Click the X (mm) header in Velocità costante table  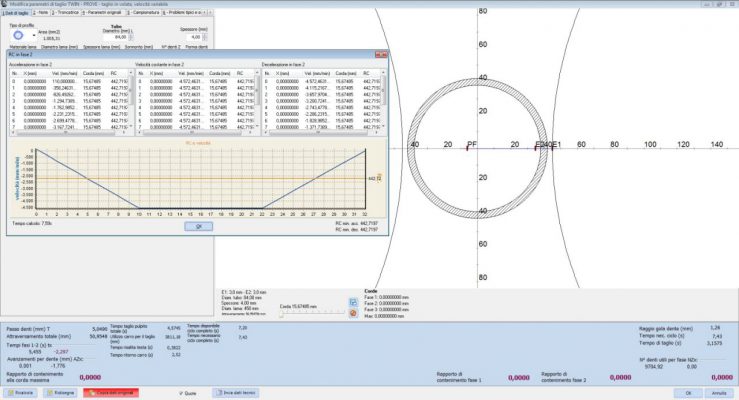coord(162,73)
